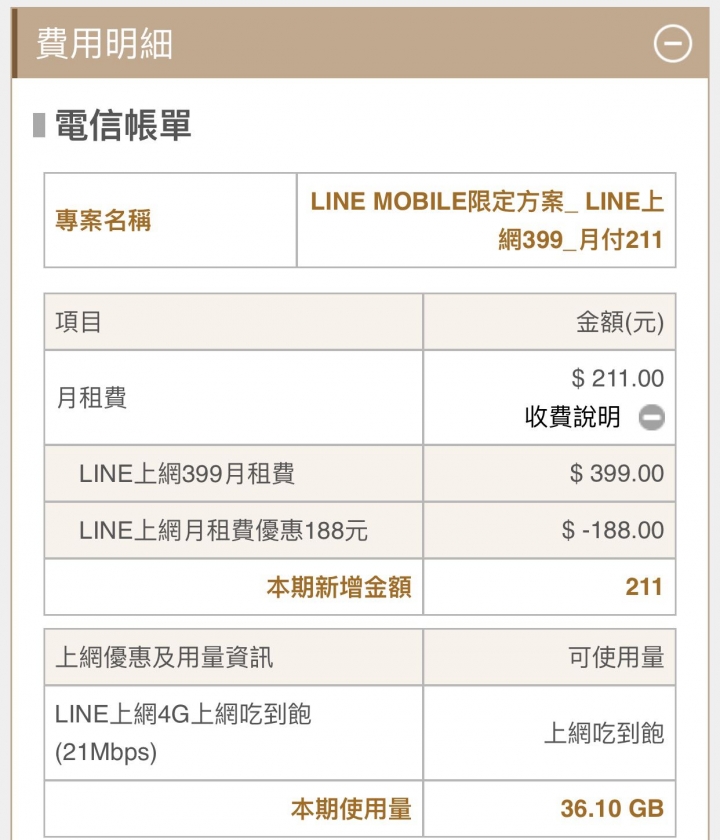
Task: Click the 項目 column header
Action: pos(234,322)
